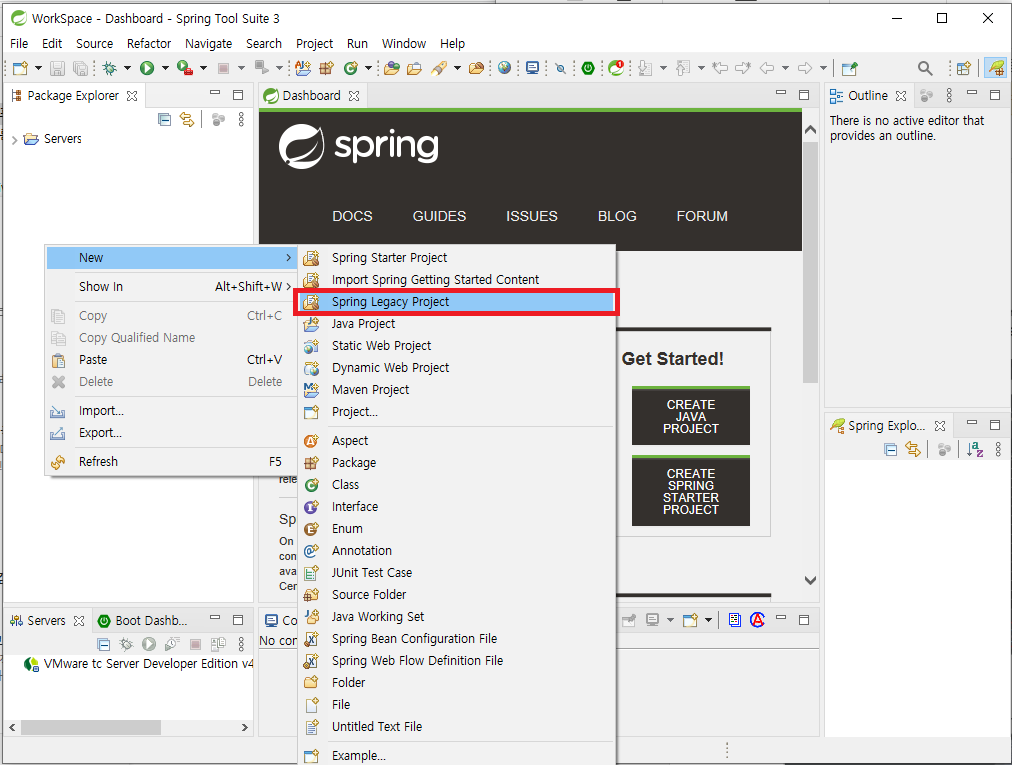Click the Open Perspective icon
This screenshot has height=765, width=1012.
(964, 68)
